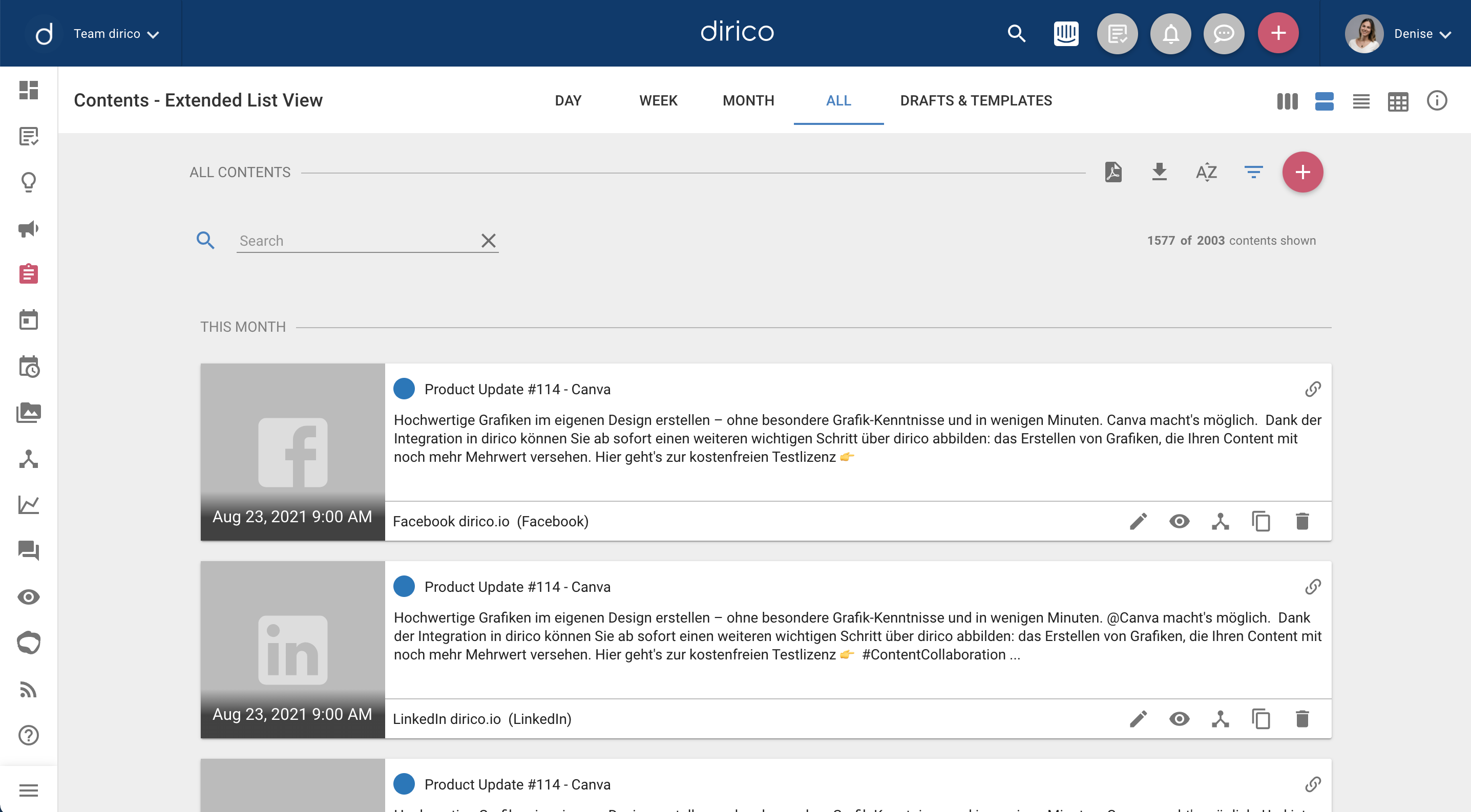The width and height of the screenshot is (1471, 812).
Task: Open the media library from the sidebar
Action: [28, 412]
